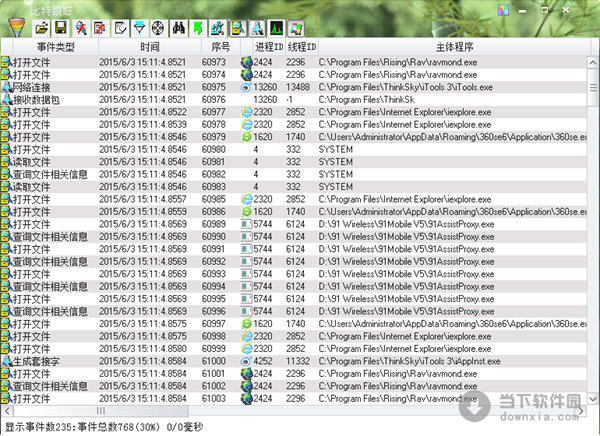Select sequence number 60994 cell

coord(214,287)
